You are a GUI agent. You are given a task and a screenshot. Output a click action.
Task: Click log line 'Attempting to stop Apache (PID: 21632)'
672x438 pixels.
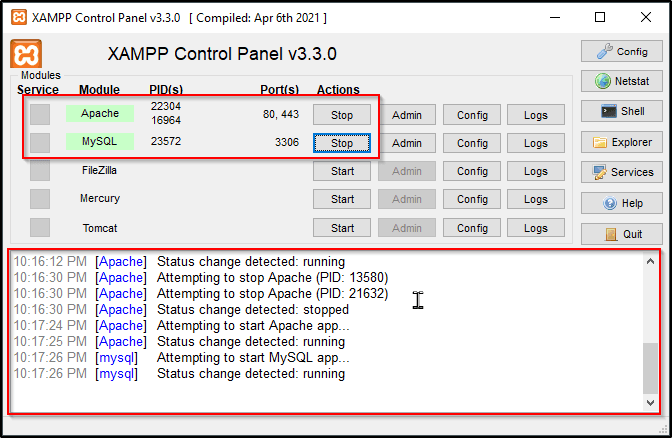(273, 294)
